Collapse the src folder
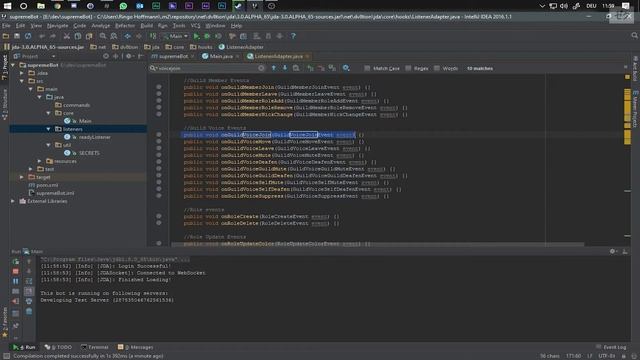Image resolution: width=640 pixels, height=360 pixels. click(22, 81)
